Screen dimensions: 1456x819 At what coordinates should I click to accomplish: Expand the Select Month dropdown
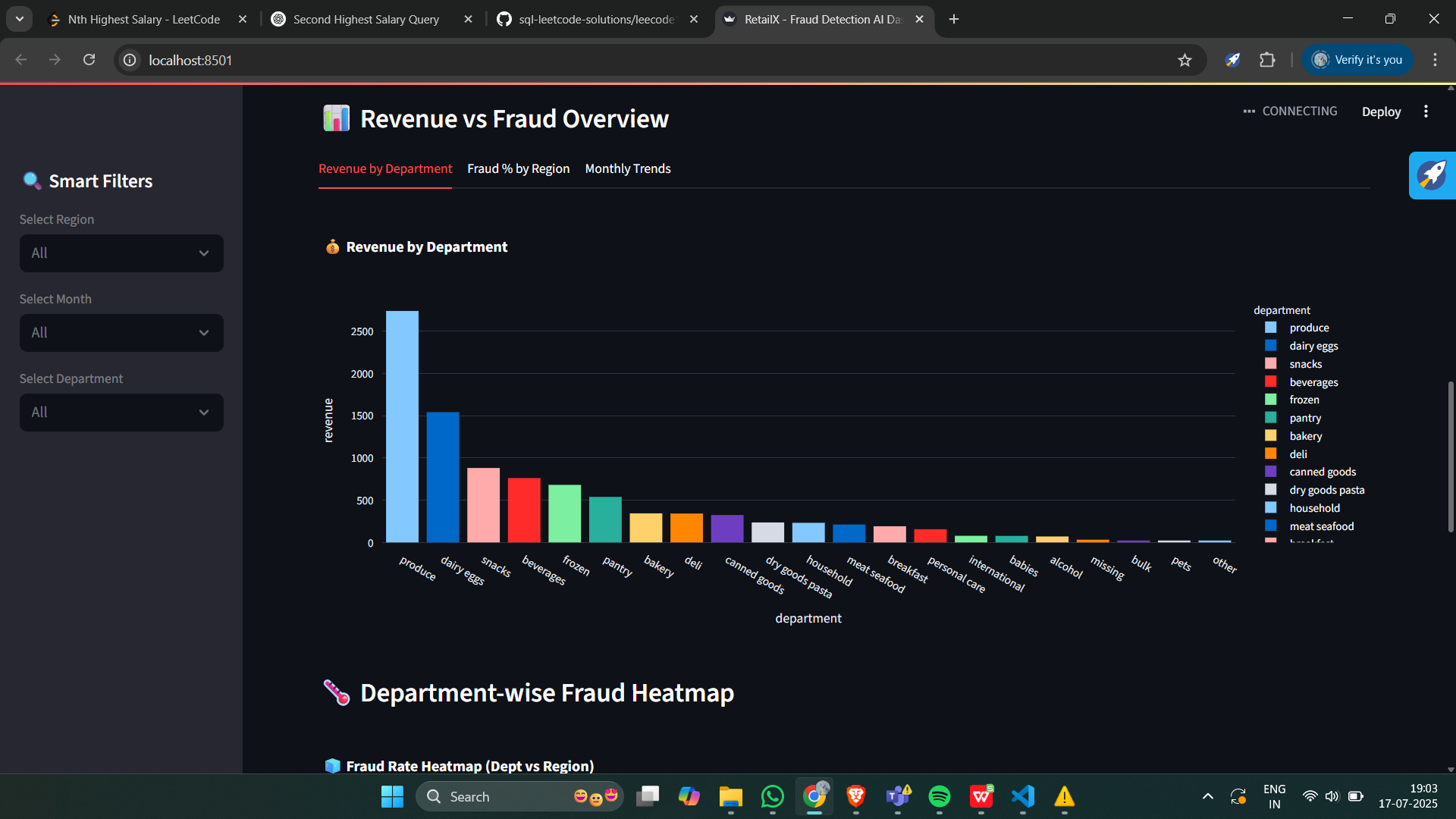[121, 333]
